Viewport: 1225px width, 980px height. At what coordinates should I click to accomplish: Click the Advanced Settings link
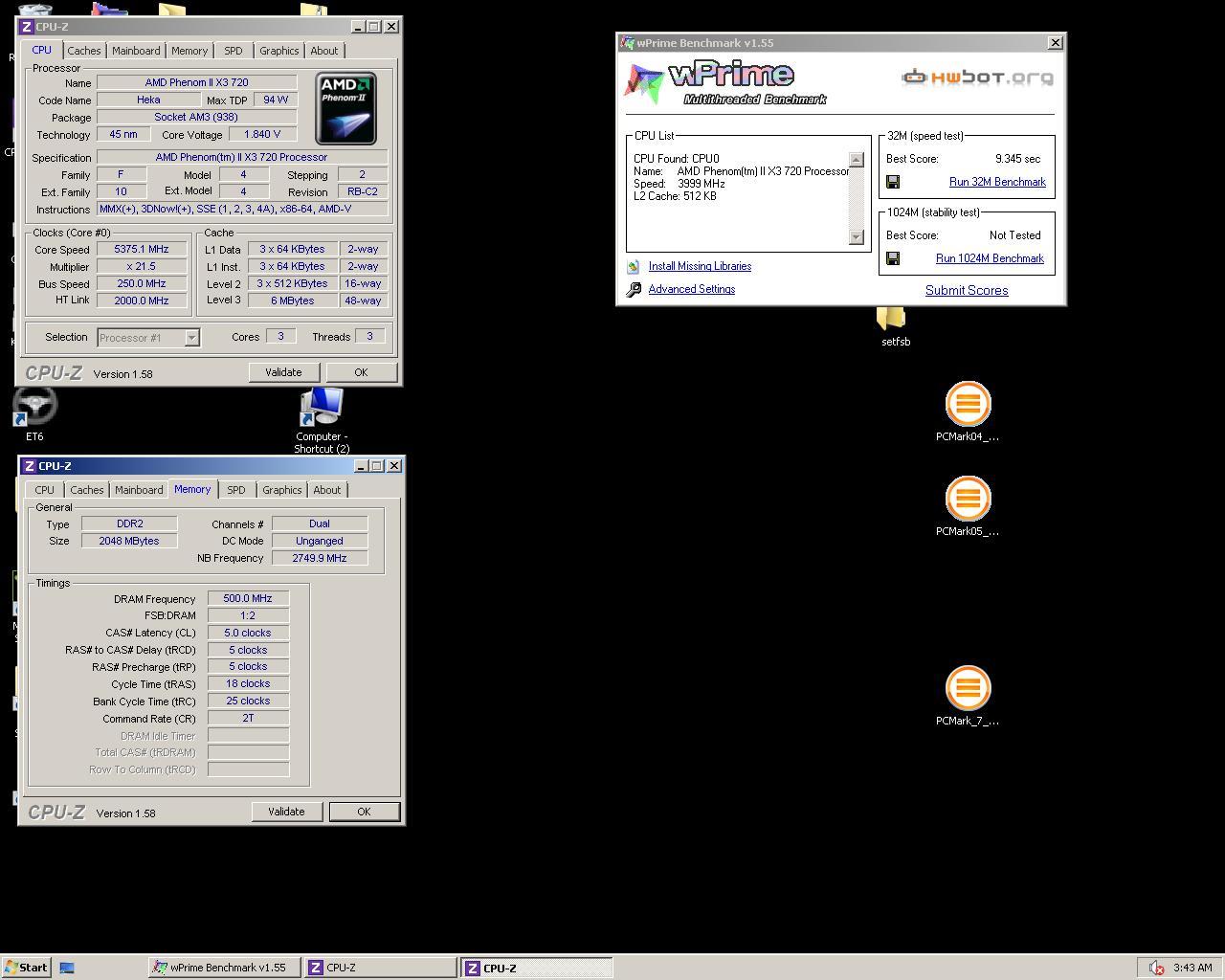(692, 289)
